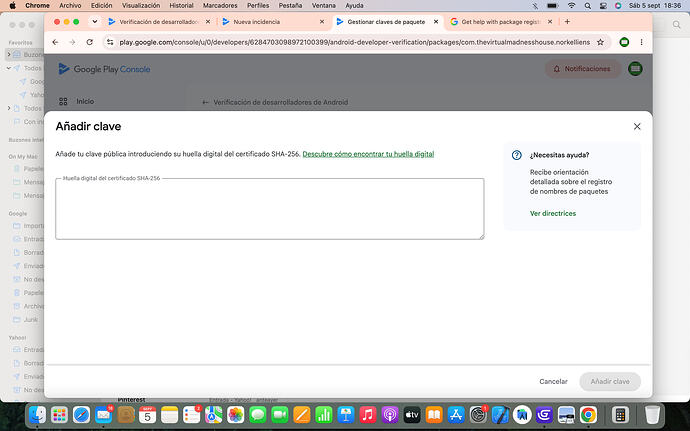Viewport: 690px width, 431px height.
Task: Open Podcasts from the Dock
Action: pyautogui.click(x=389, y=415)
